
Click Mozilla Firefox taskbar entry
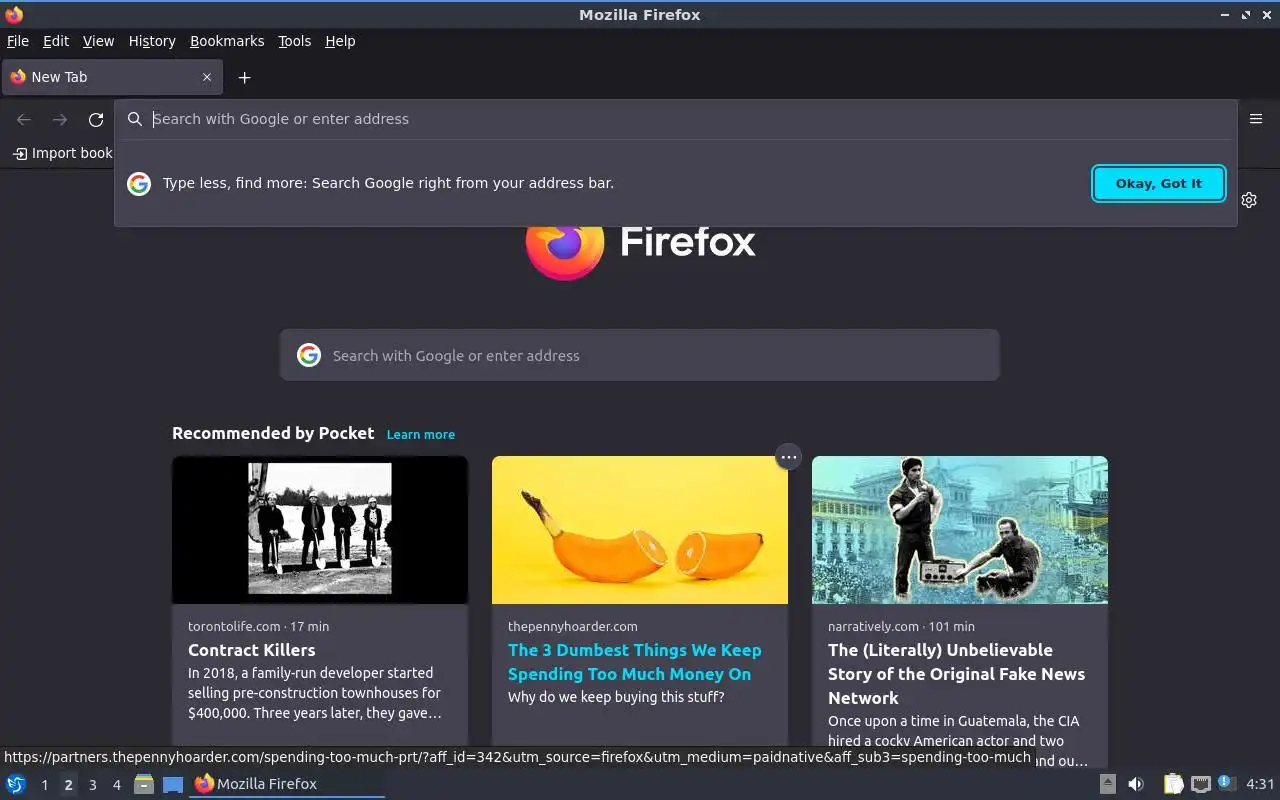pos(287,784)
